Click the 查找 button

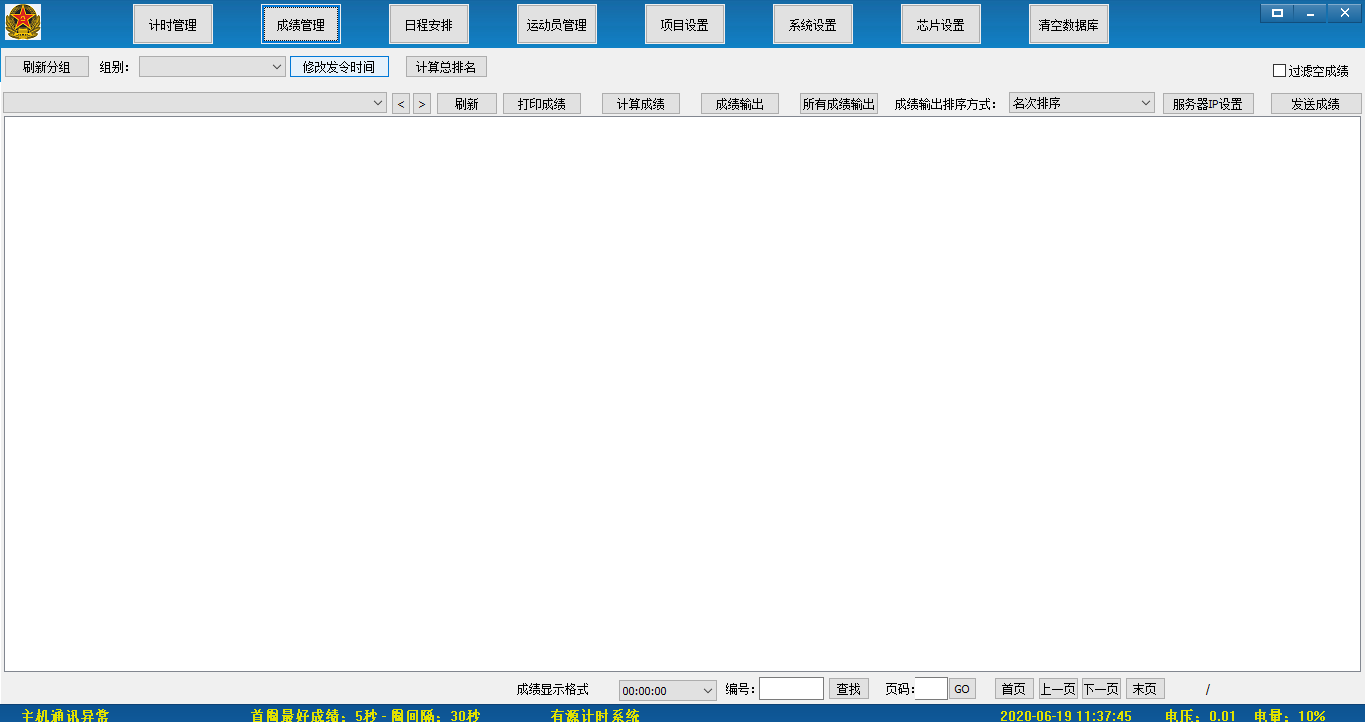coord(849,689)
